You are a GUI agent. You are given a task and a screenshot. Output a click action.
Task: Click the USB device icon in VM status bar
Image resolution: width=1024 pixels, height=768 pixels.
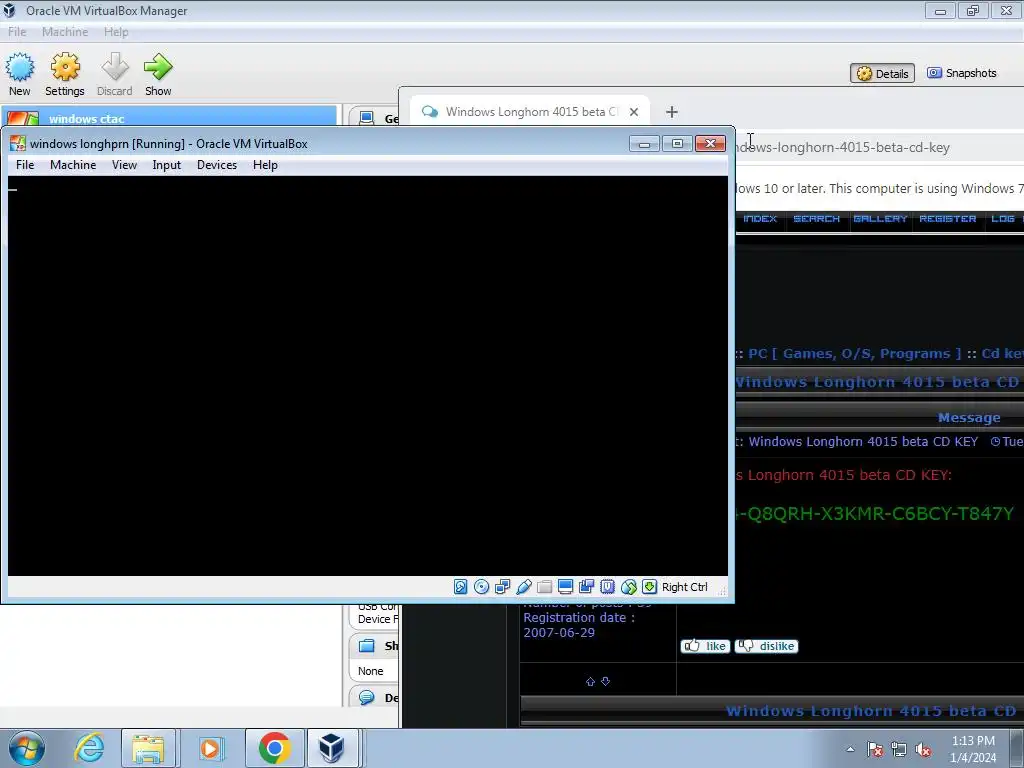[x=523, y=586]
